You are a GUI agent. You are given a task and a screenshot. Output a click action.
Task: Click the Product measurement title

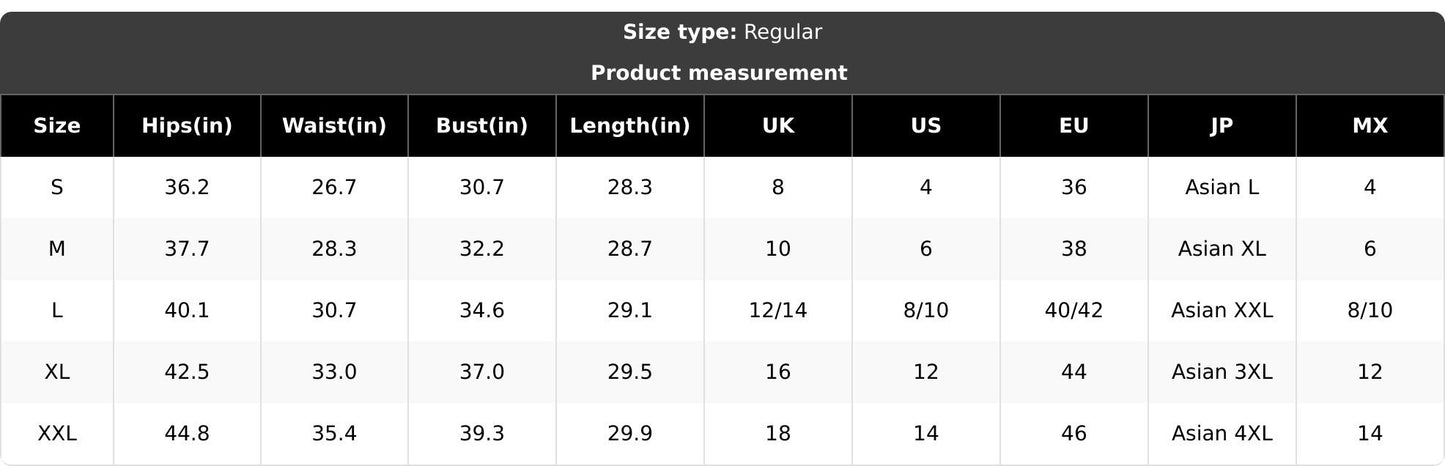point(719,73)
